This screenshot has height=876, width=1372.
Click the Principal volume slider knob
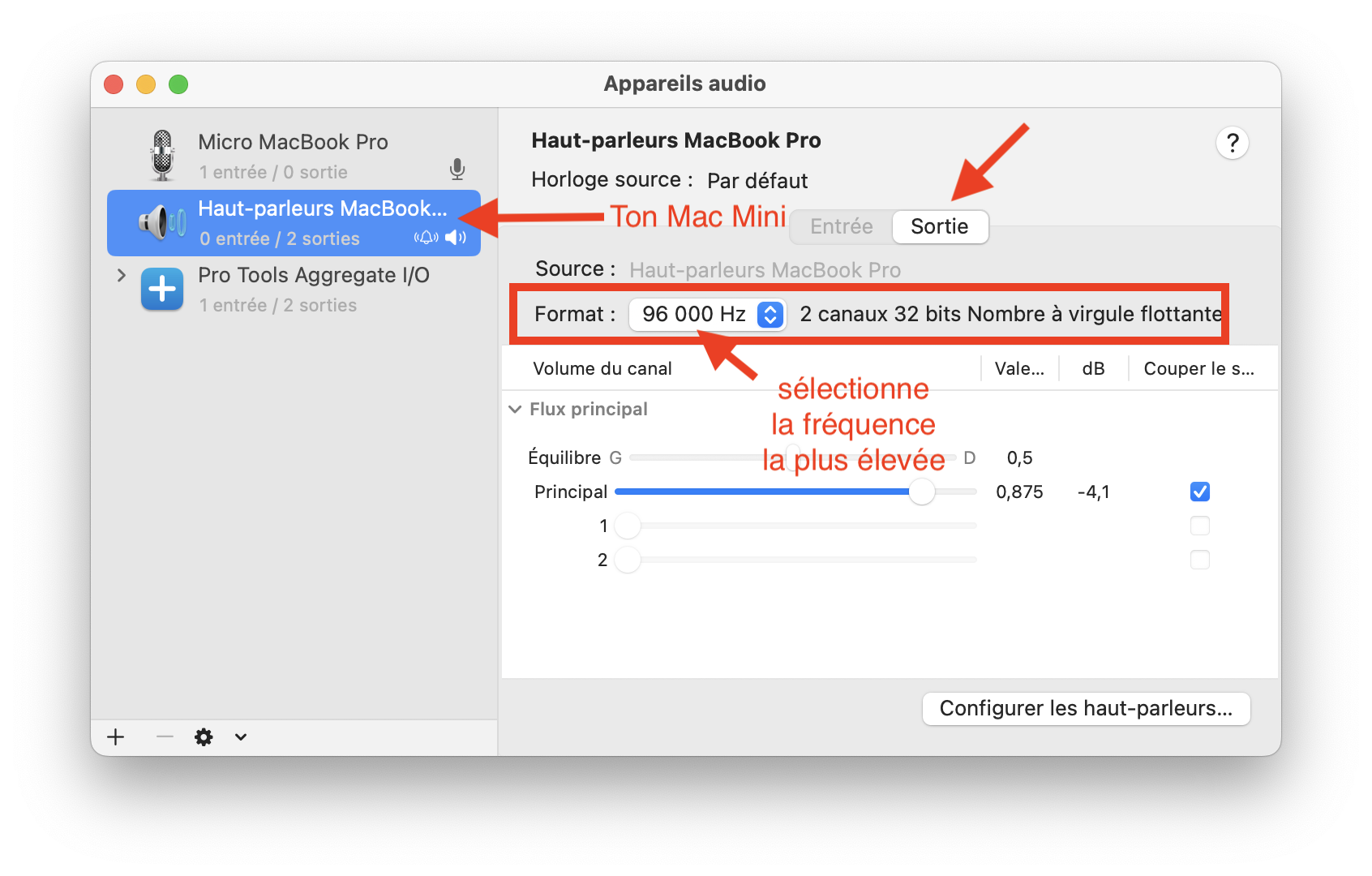[x=921, y=492]
